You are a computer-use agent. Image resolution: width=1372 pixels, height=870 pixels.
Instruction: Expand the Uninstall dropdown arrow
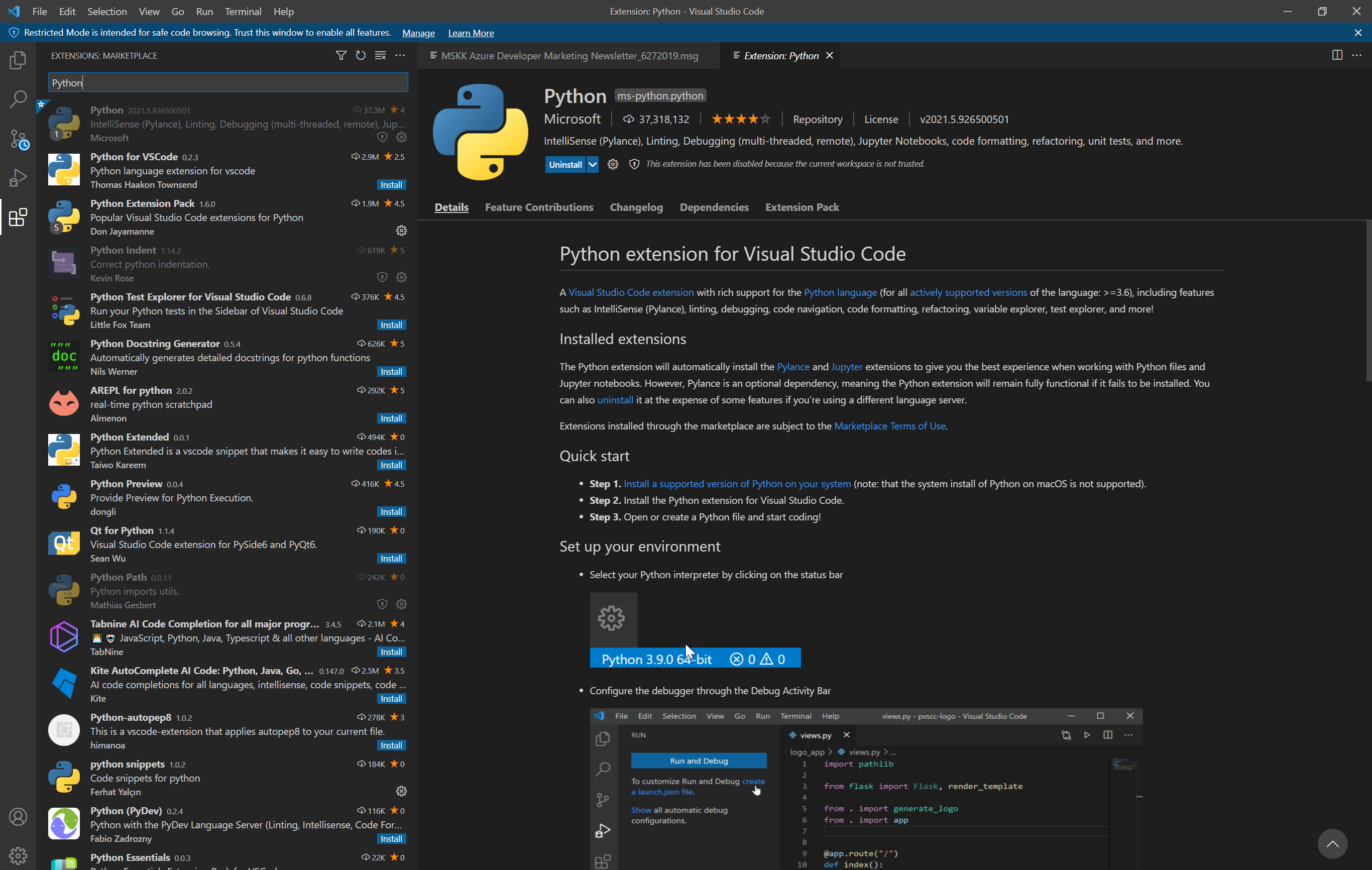click(x=593, y=165)
